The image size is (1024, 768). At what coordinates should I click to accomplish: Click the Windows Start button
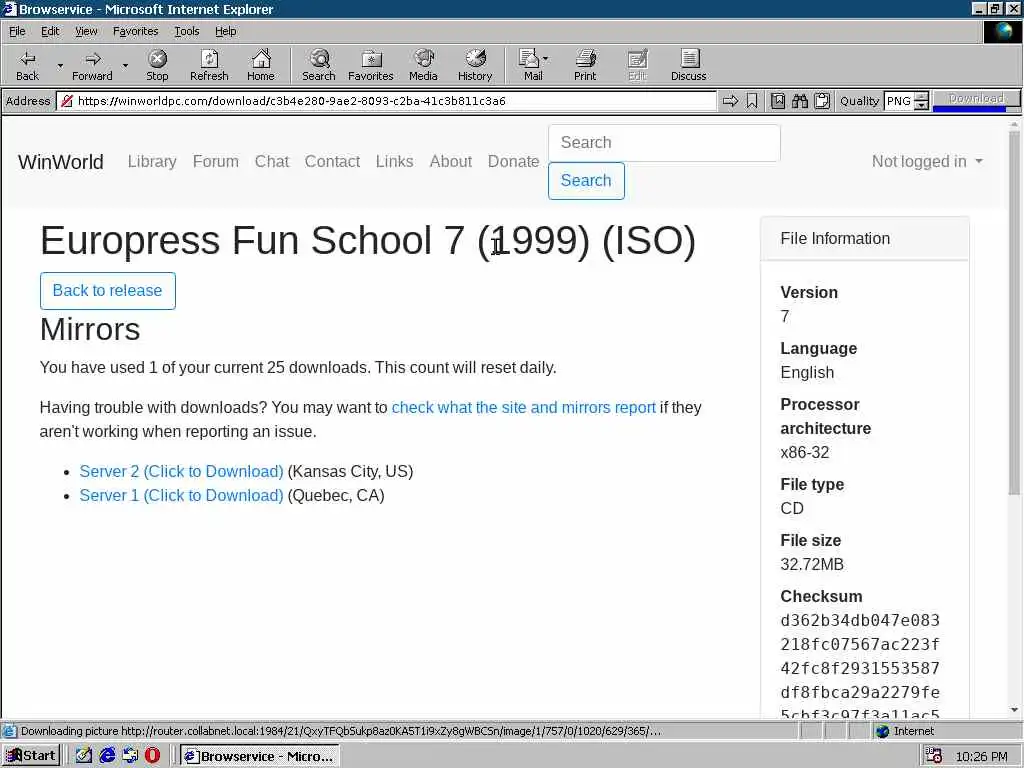click(31, 756)
